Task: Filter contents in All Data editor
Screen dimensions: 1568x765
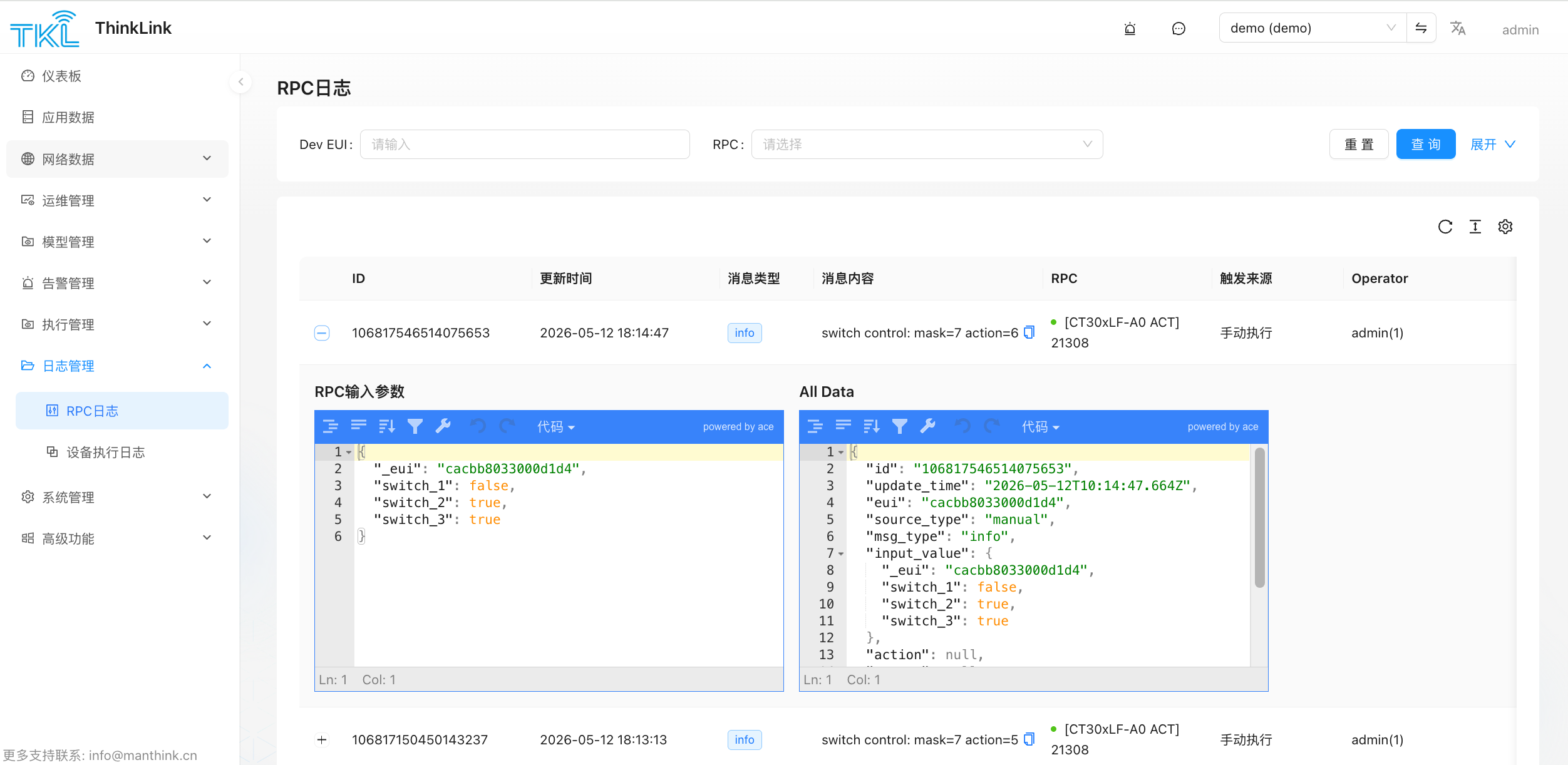Action: [x=900, y=427]
